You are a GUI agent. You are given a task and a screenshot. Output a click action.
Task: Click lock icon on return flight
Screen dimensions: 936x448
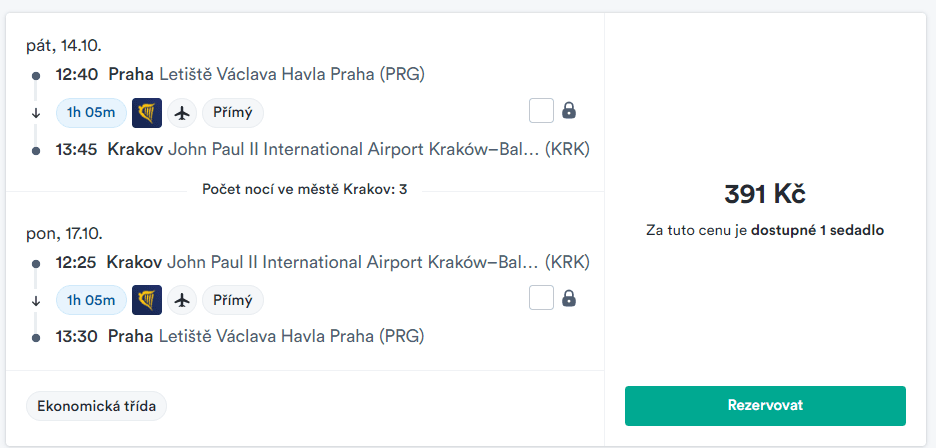coord(569,298)
